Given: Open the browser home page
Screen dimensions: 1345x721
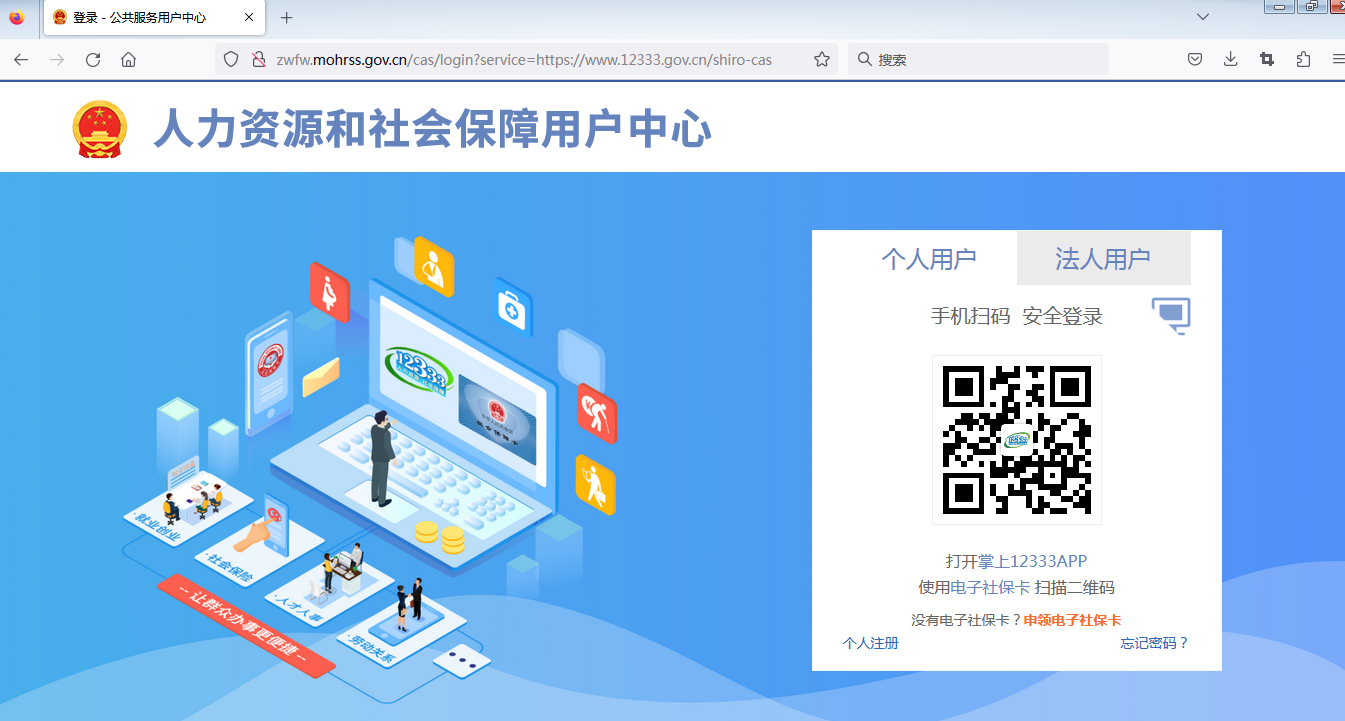Looking at the screenshot, I should pos(128,60).
